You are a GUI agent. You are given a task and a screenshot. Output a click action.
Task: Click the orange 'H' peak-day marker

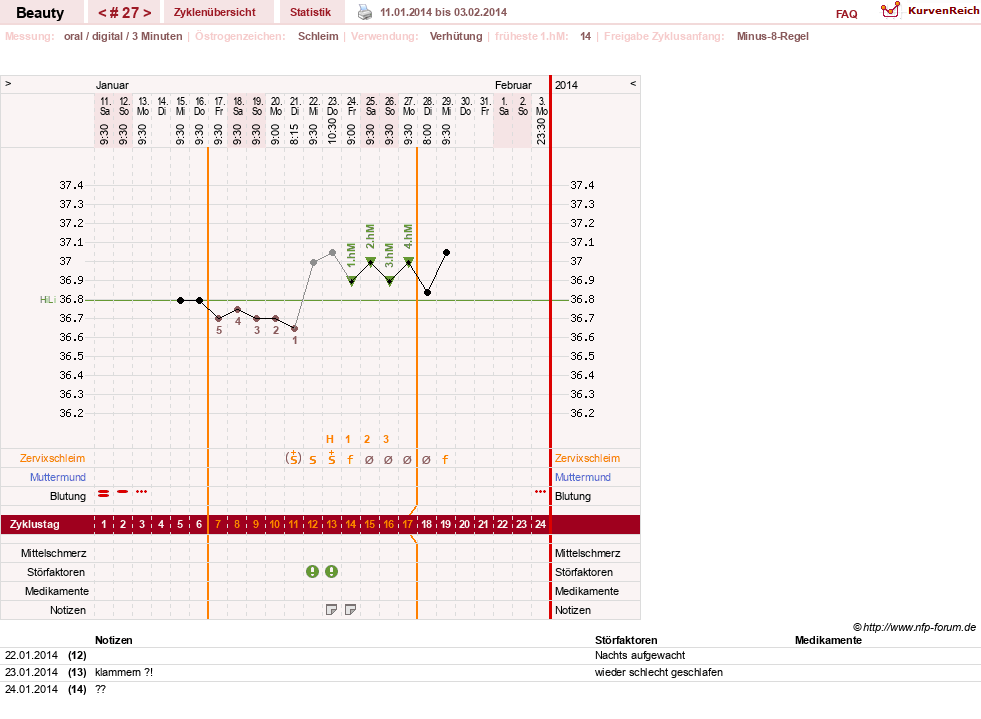(x=330, y=439)
